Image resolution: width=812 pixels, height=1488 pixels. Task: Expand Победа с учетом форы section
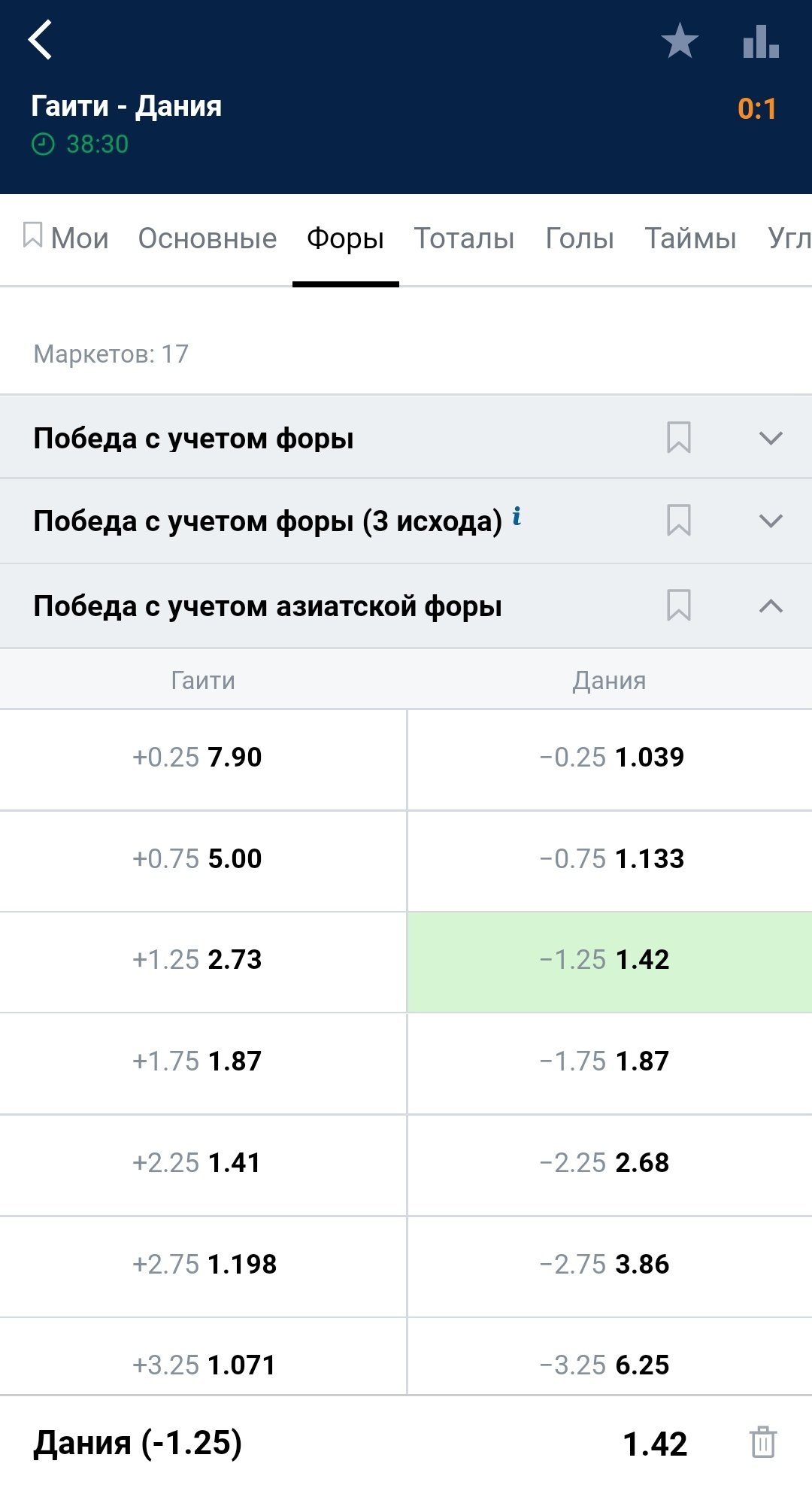pyautogui.click(x=771, y=438)
